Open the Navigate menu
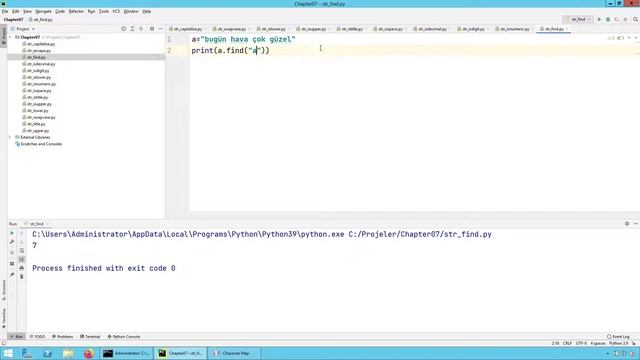The image size is (640, 360). pos(43,11)
